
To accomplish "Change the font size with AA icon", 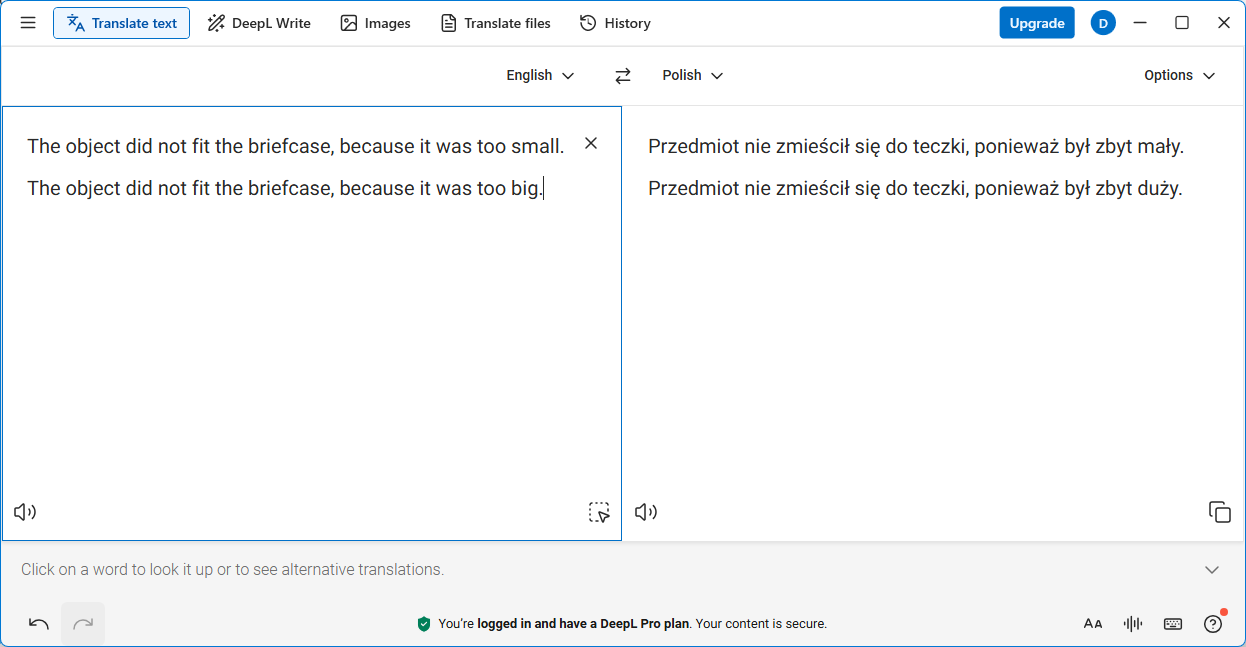I will [x=1093, y=624].
